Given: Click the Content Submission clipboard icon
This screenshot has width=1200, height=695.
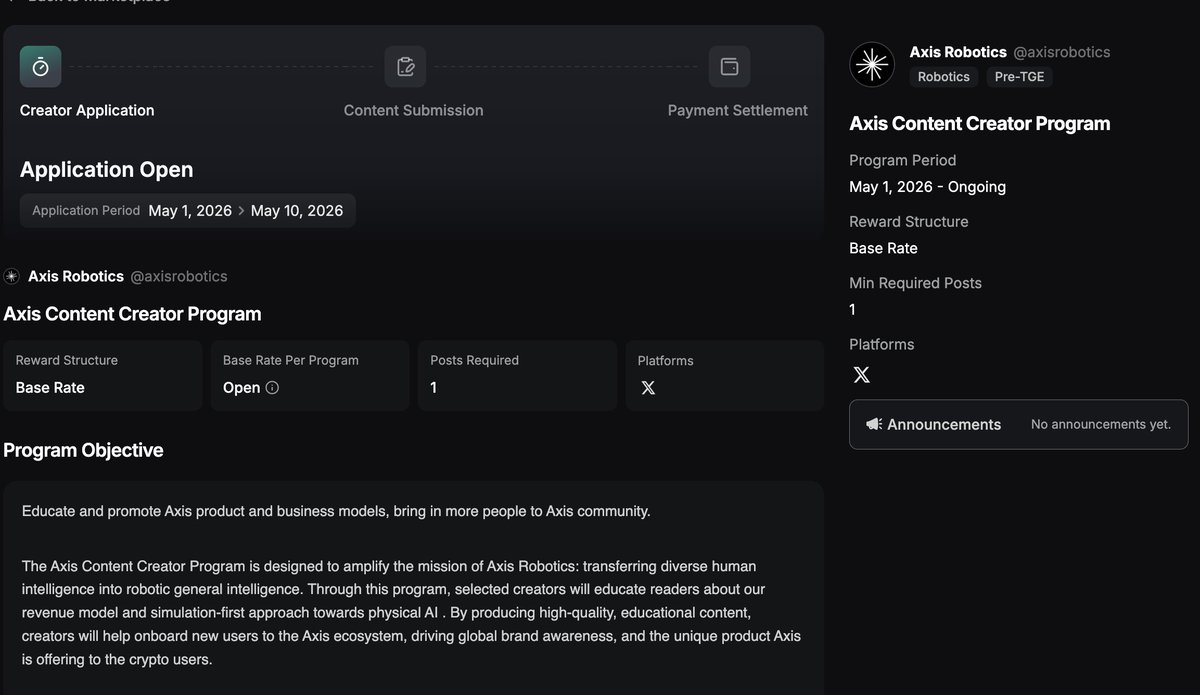Looking at the screenshot, I should pyautogui.click(x=406, y=67).
